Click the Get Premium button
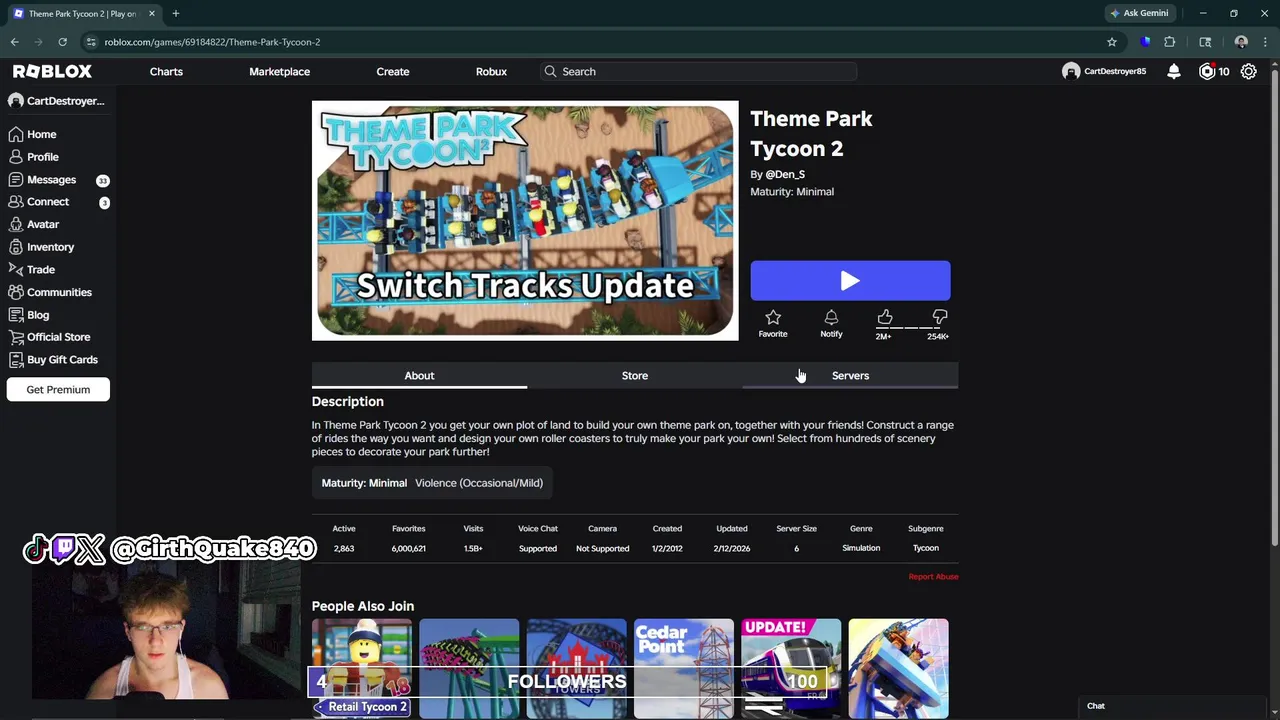This screenshot has height=720, width=1280. [58, 390]
